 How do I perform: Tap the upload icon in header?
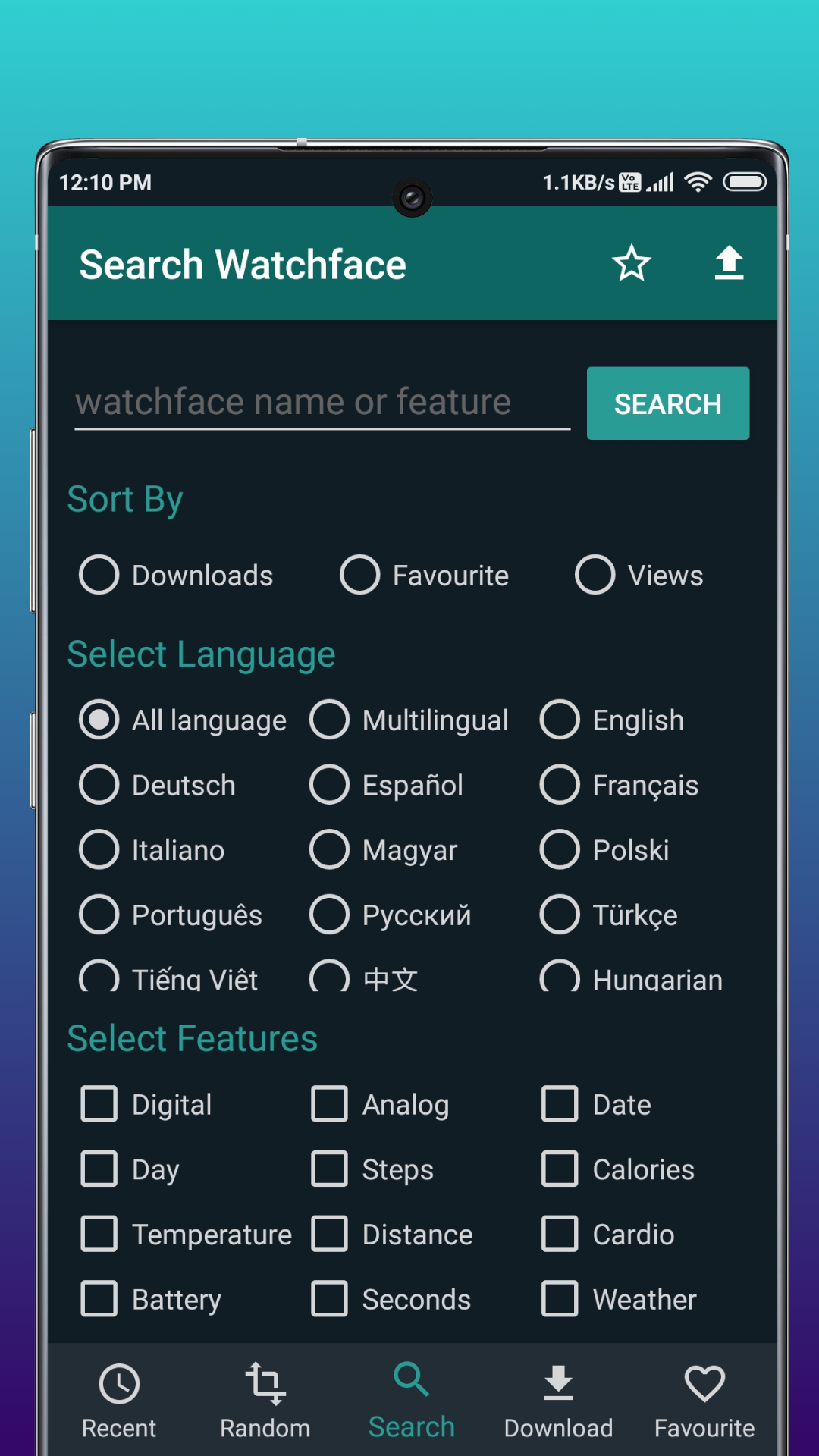729,263
